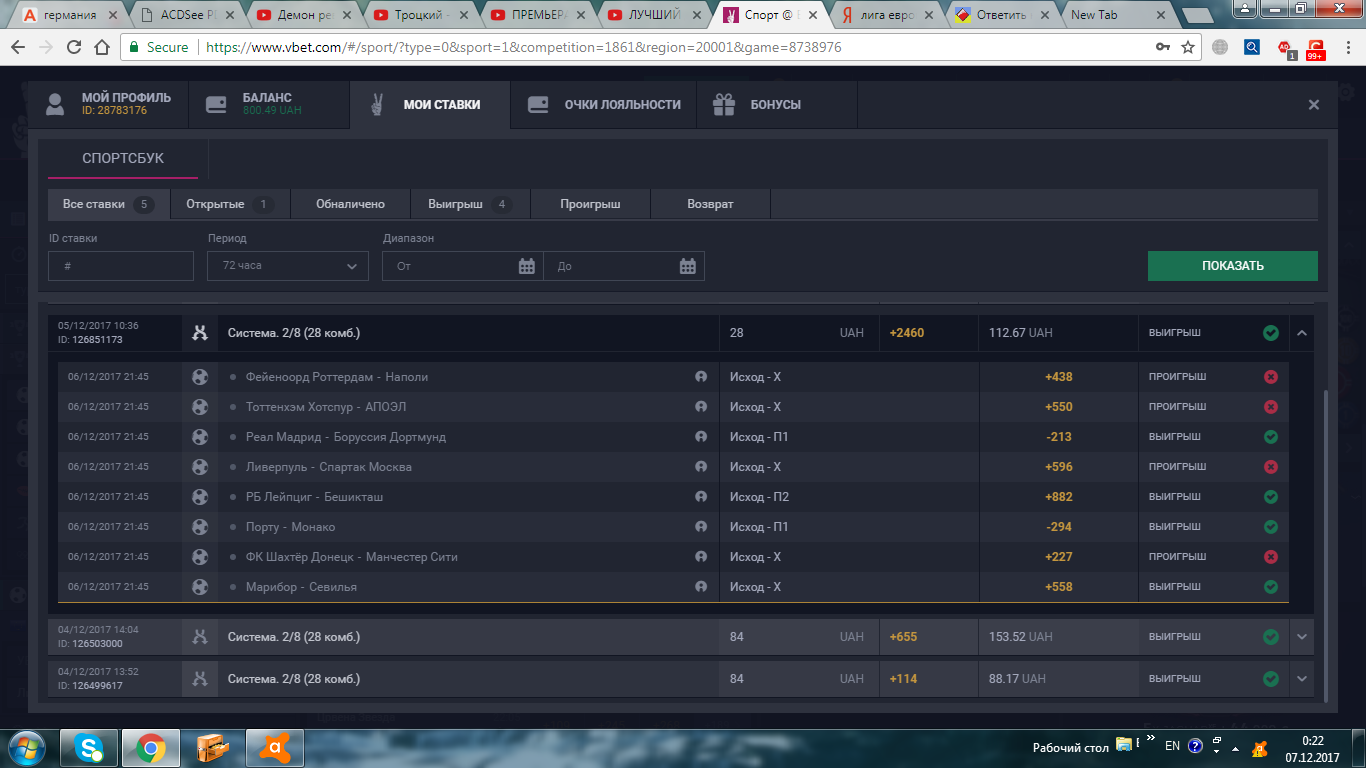Select match РБ Лейпциг - Бешикташ
The image size is (1366, 768).
pos(314,497)
